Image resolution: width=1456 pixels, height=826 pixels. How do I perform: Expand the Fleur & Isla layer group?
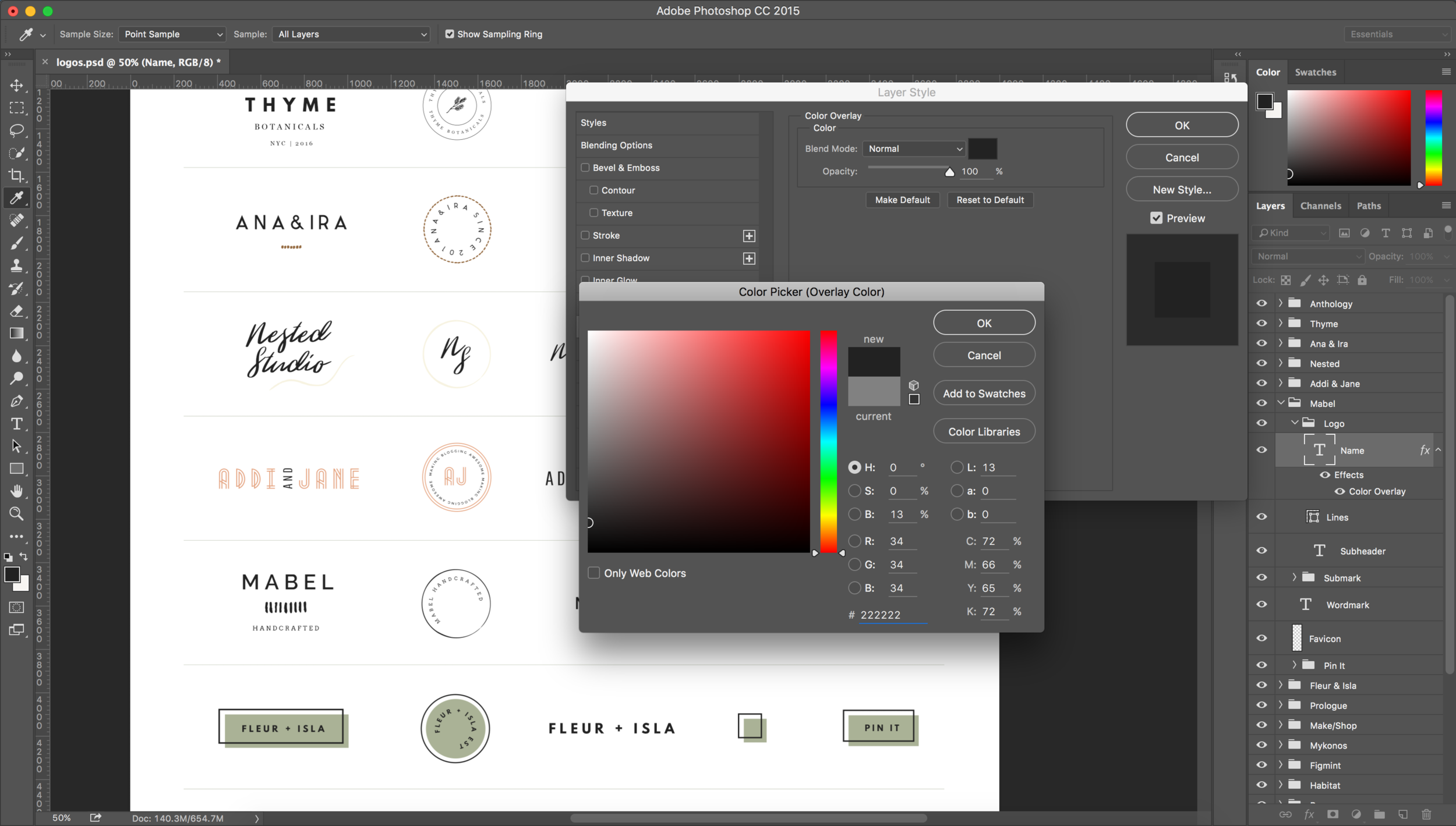[x=1280, y=685]
